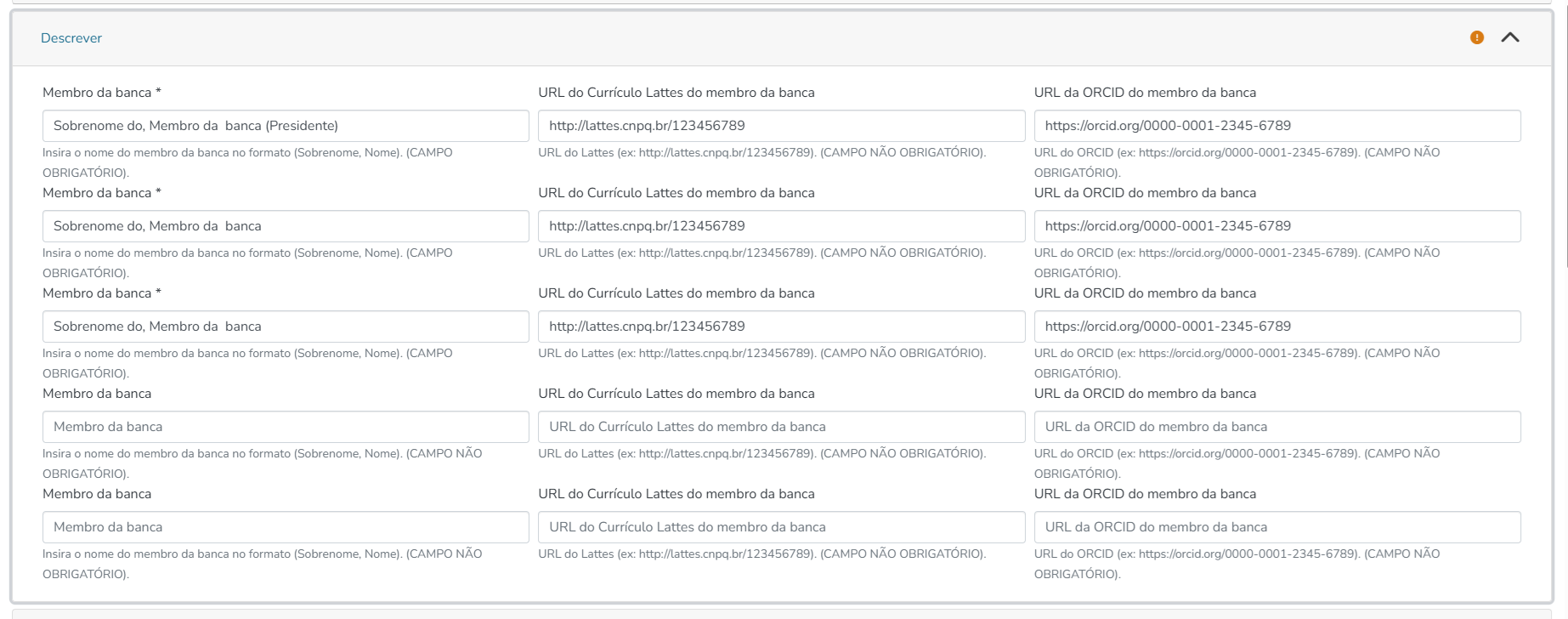Click the fourth row empty 'Membro da banca' field
1568x619 pixels.
[286, 427]
